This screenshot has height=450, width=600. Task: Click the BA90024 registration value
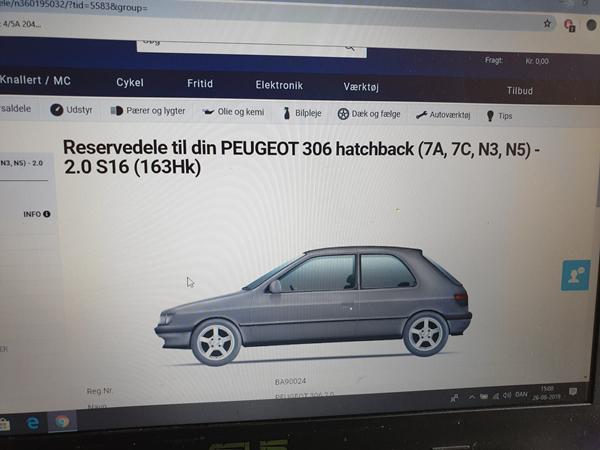coord(290,382)
